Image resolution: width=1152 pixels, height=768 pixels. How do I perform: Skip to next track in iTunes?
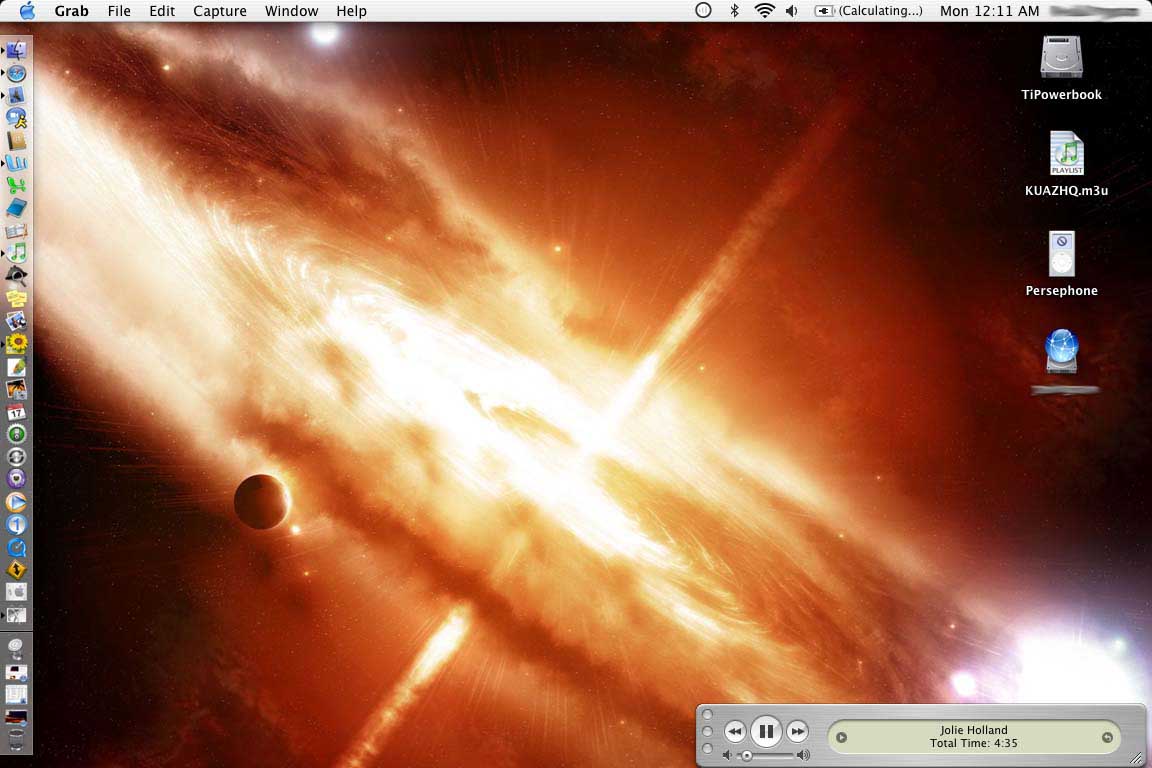[797, 731]
